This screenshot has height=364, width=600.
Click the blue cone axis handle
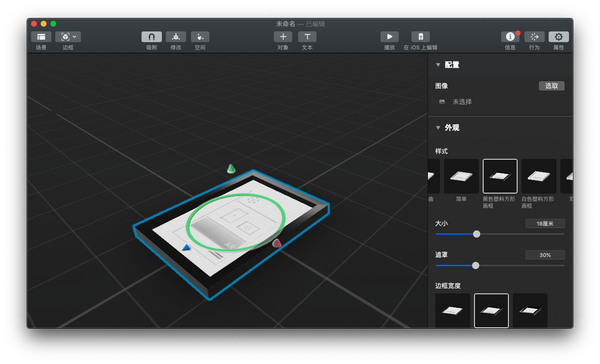point(186,248)
